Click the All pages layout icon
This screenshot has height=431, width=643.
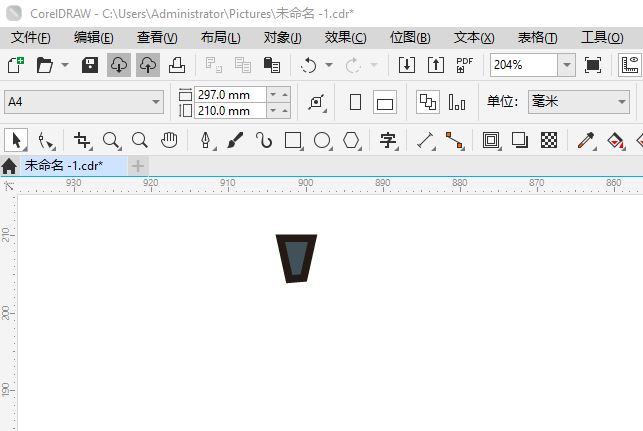coord(428,102)
